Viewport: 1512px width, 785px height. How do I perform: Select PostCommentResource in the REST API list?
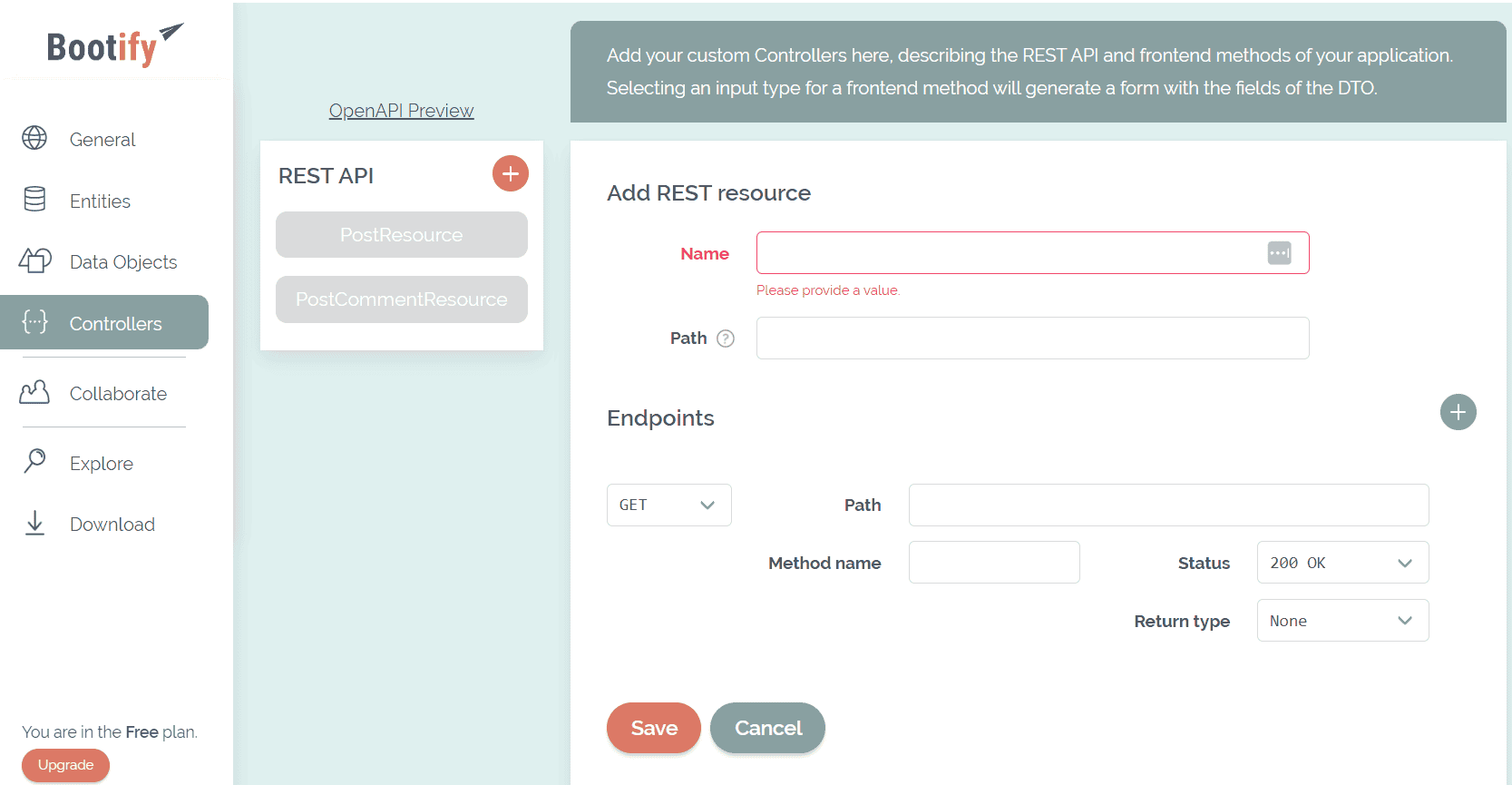pos(401,299)
